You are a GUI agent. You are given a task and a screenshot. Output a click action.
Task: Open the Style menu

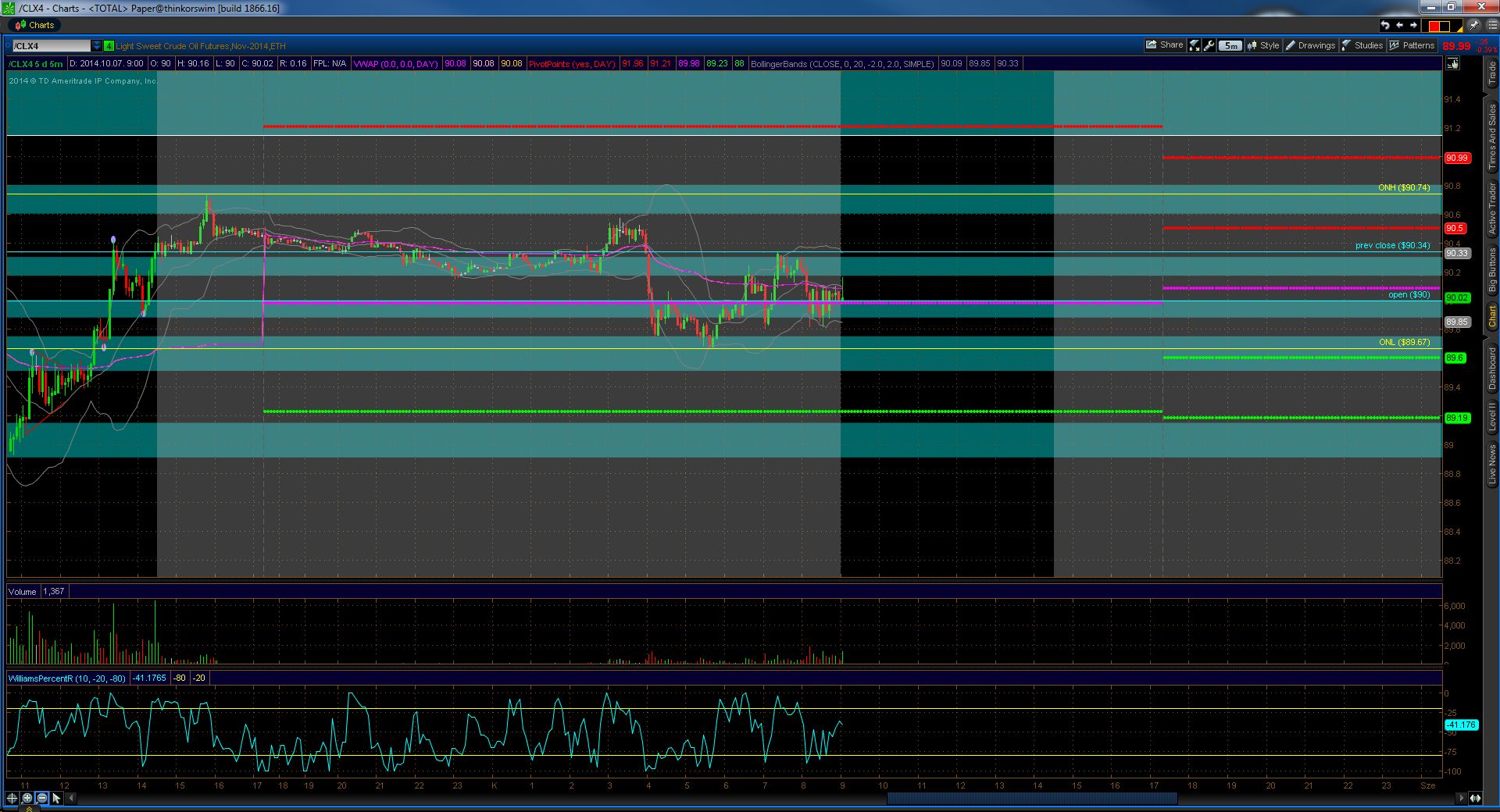[1263, 45]
